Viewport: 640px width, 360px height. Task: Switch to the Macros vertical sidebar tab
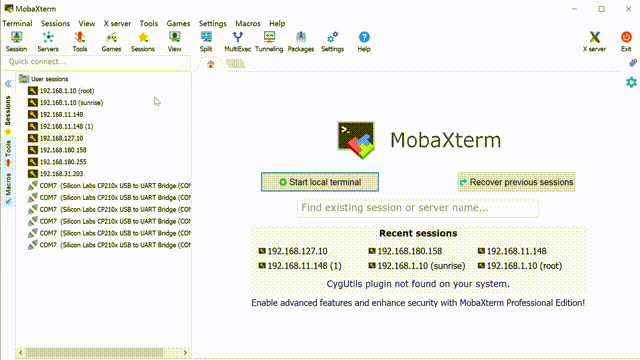(8, 188)
